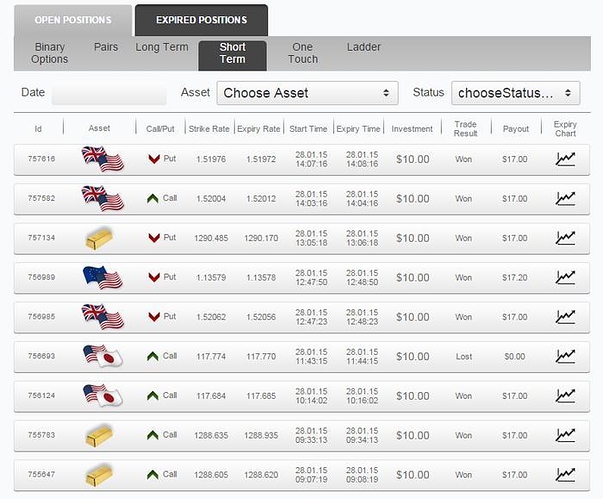Click the Lost result in row 756693

pyautogui.click(x=464, y=356)
